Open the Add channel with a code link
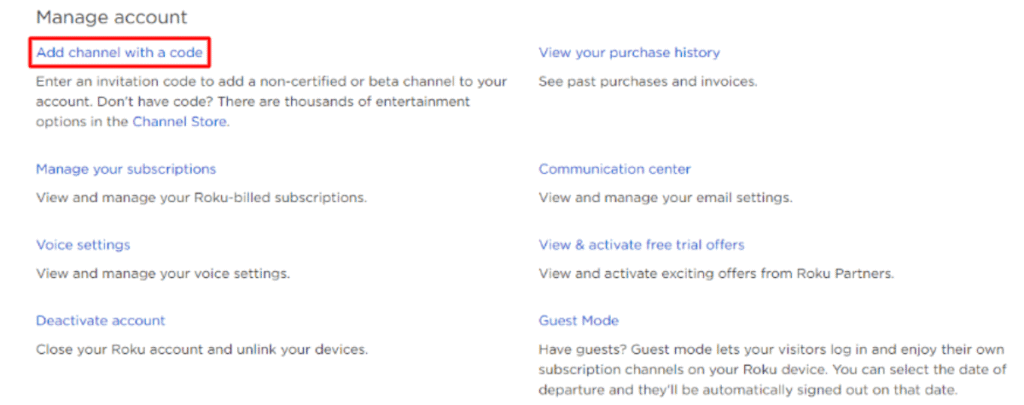 click(x=120, y=52)
